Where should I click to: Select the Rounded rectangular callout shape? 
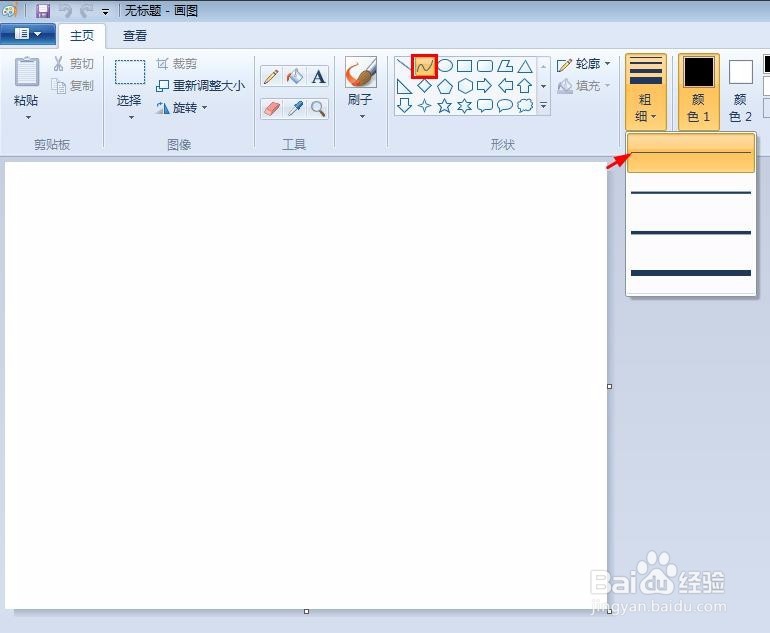[485, 106]
